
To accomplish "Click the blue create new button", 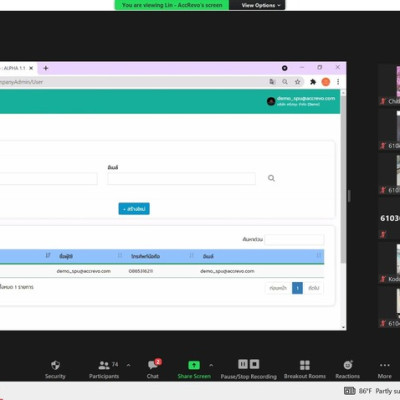I will 134,209.
